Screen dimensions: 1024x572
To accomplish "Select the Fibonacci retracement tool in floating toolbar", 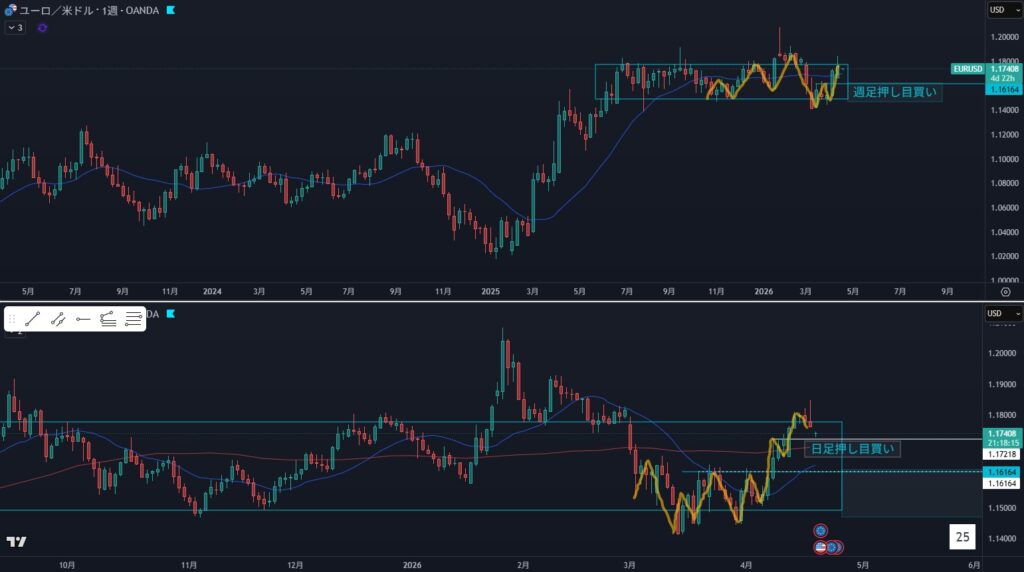I will [x=108, y=319].
